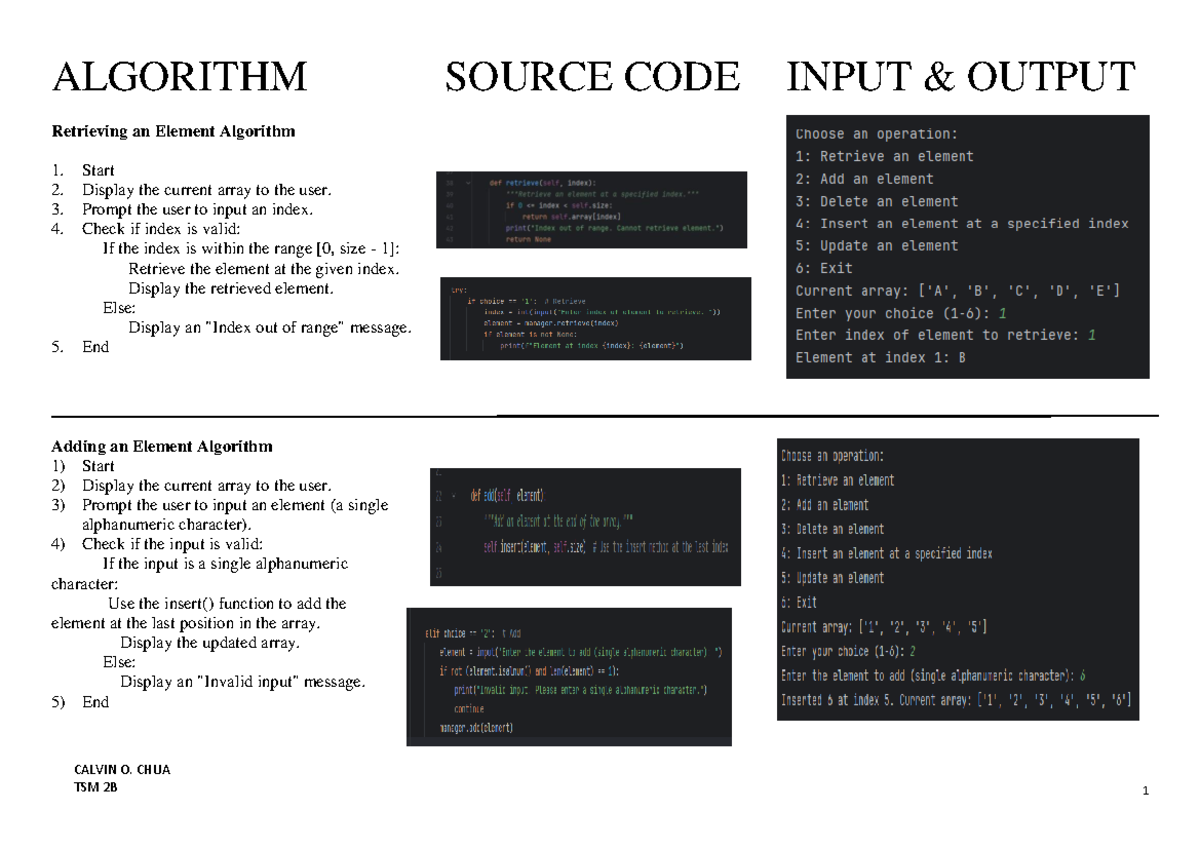Click the ALGORITHM column heading
Viewport: 1200px width, 849px height.
tap(180, 77)
